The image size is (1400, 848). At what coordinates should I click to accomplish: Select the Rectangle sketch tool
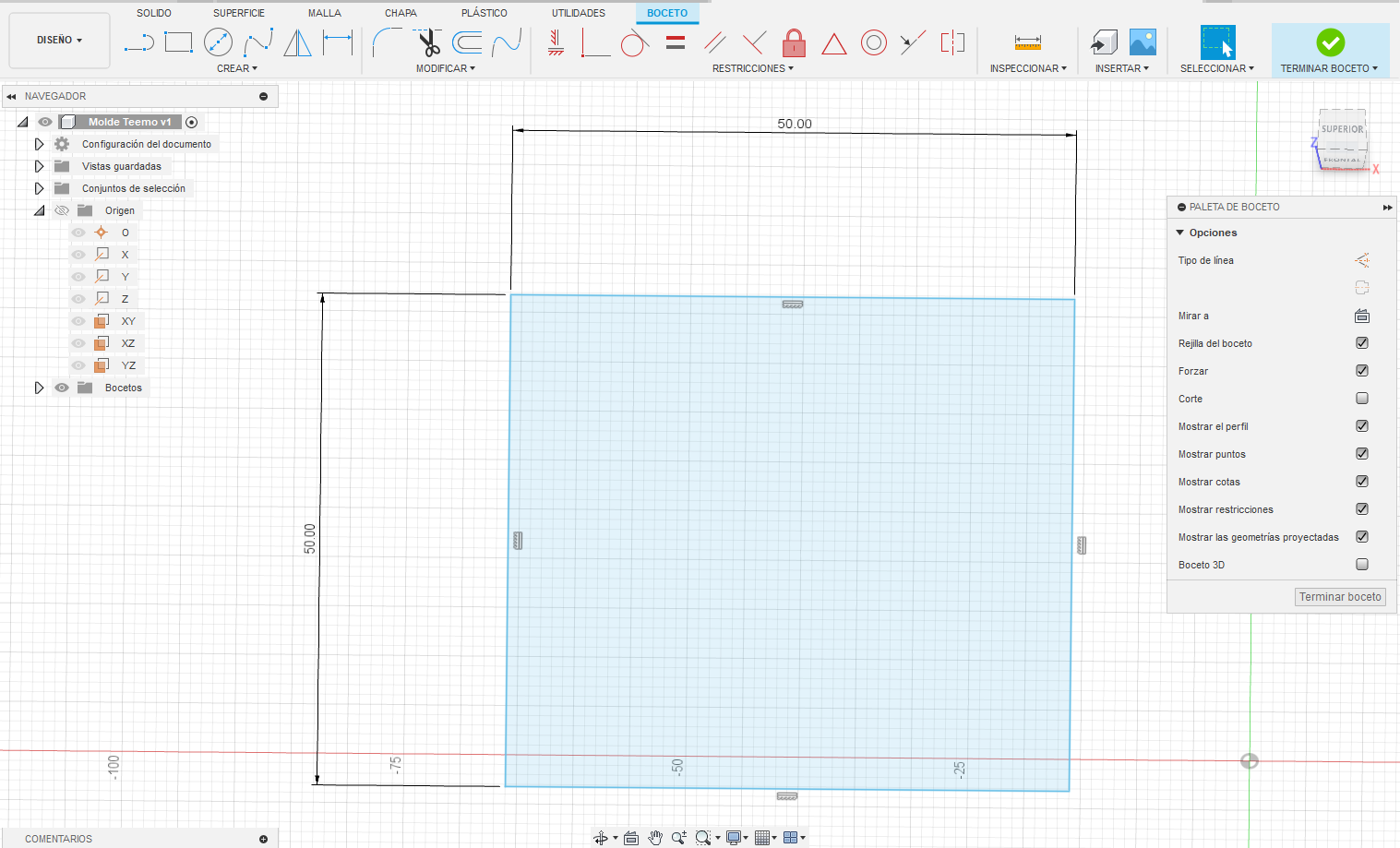[178, 42]
